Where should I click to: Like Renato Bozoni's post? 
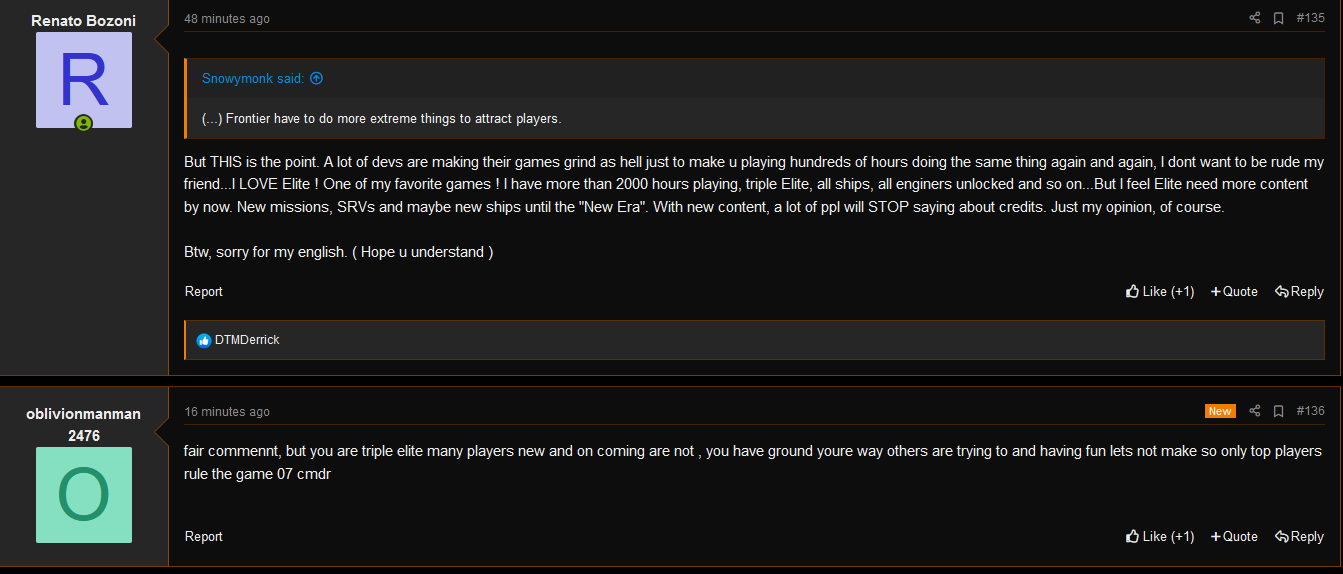(x=1160, y=292)
